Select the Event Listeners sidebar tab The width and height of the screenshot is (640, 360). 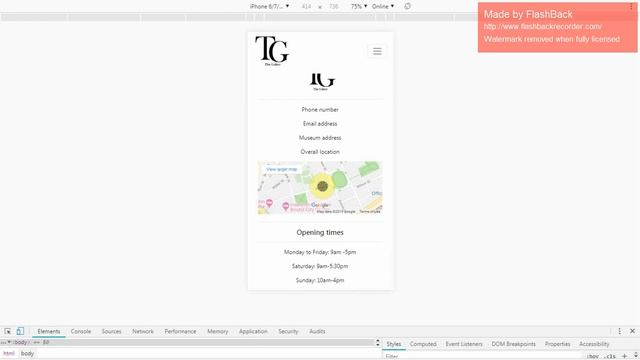[464, 344]
